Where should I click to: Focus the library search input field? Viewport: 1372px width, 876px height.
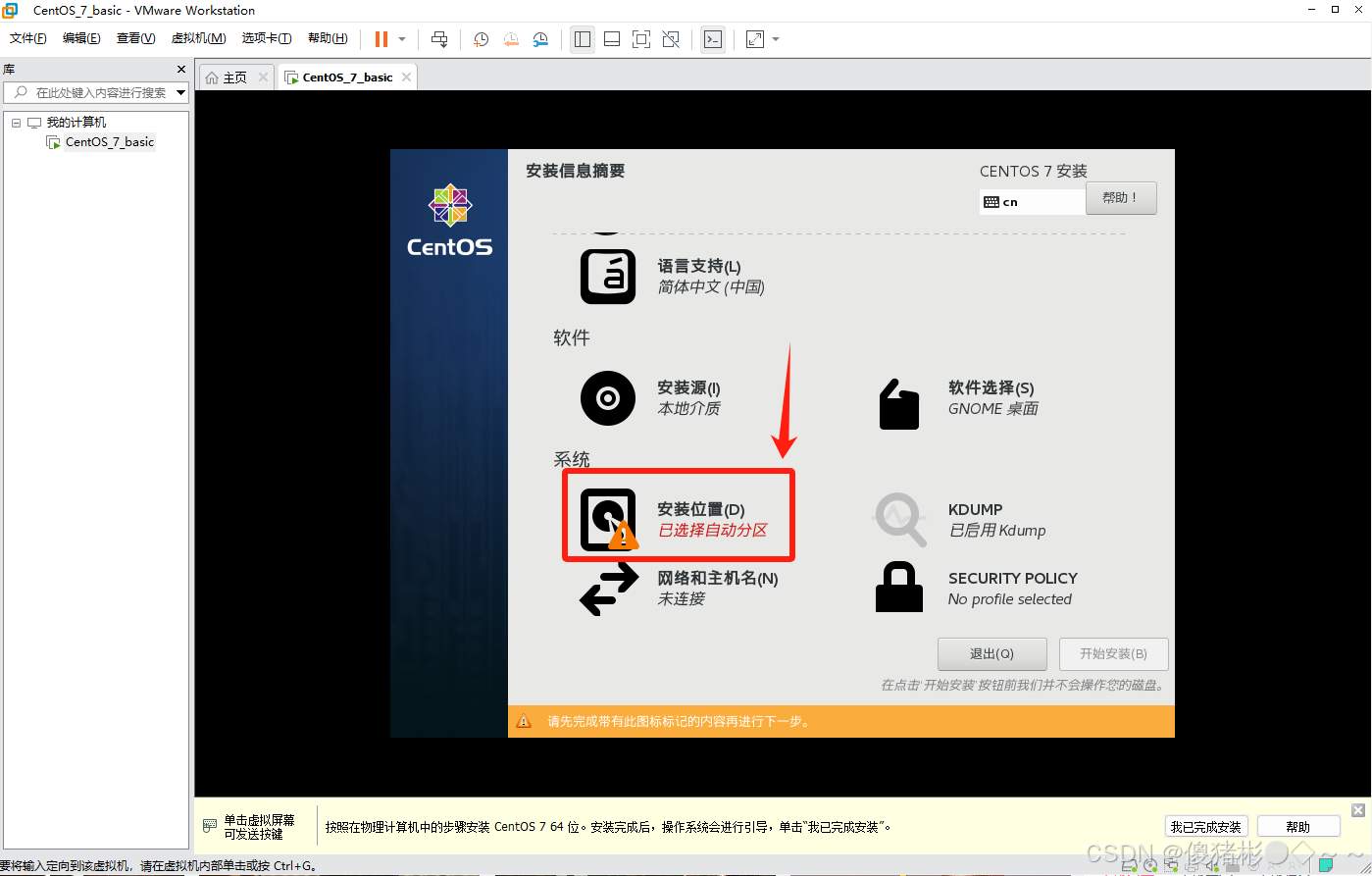pos(95,92)
